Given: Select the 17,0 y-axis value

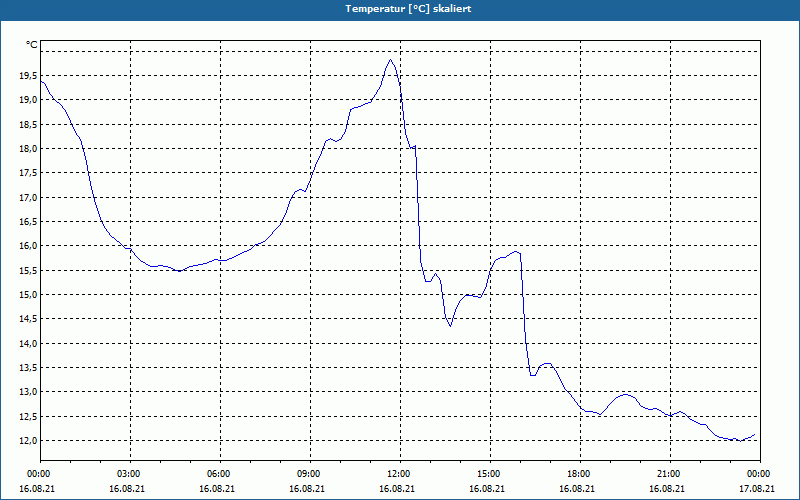Looking at the screenshot, I should coord(28,197).
